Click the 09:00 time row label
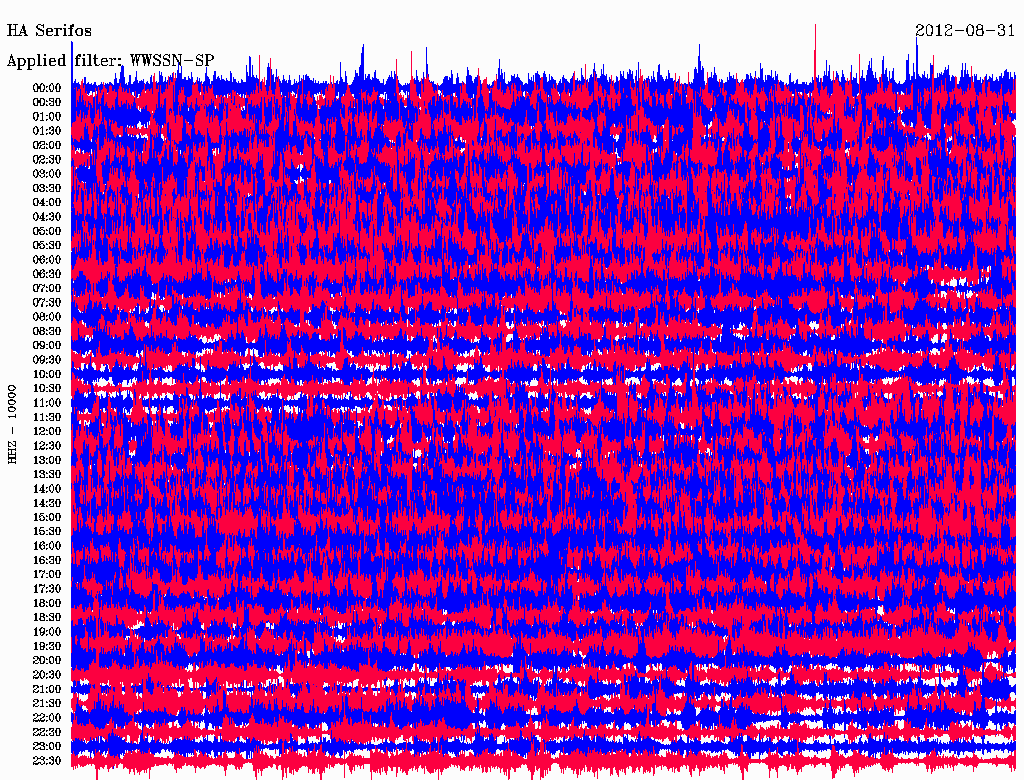The image size is (1024, 780). (x=47, y=346)
